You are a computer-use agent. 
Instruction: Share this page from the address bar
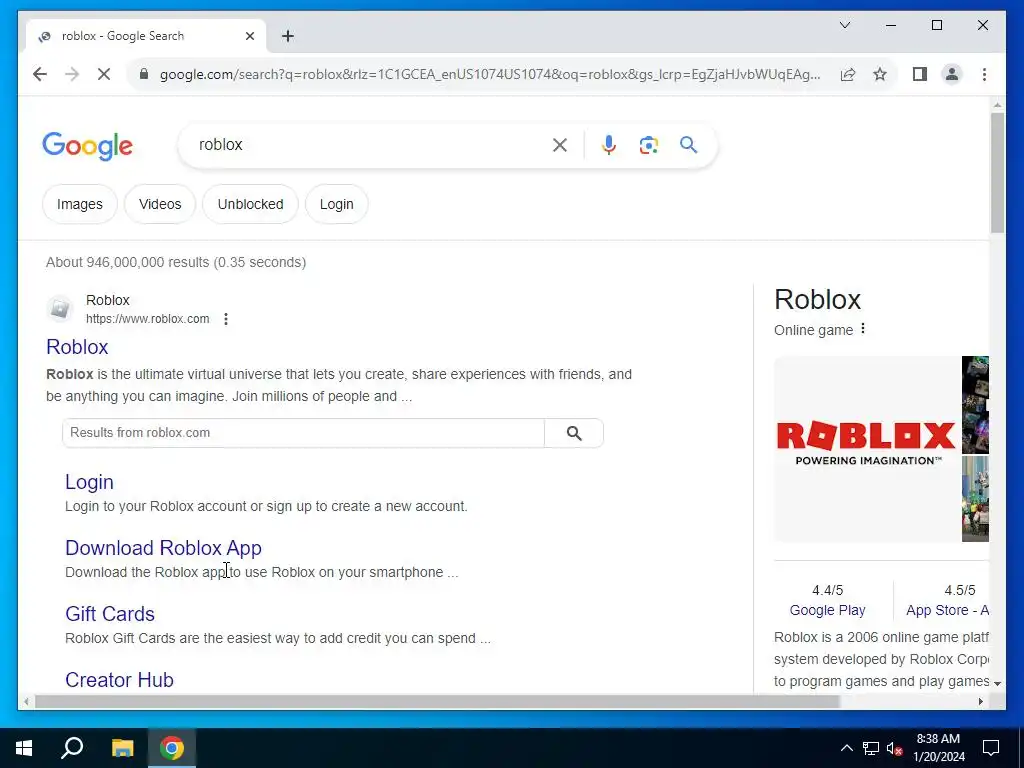point(848,74)
